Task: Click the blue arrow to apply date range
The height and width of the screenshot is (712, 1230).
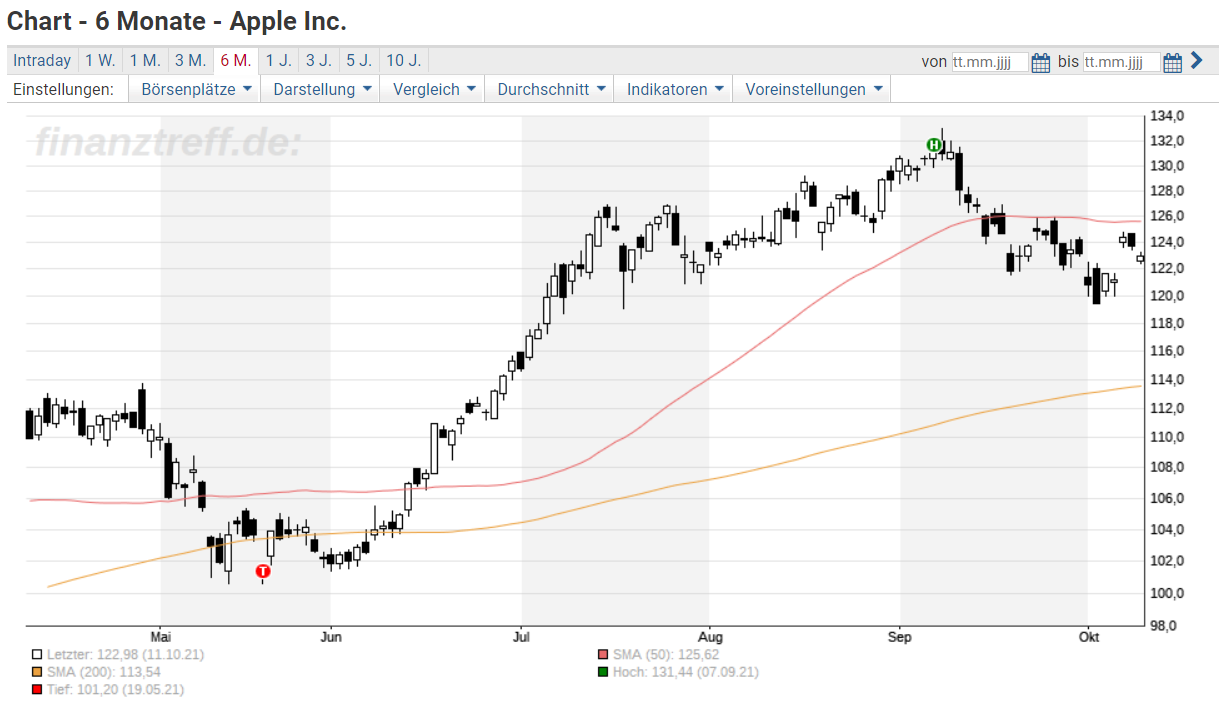Action: [x=1197, y=61]
